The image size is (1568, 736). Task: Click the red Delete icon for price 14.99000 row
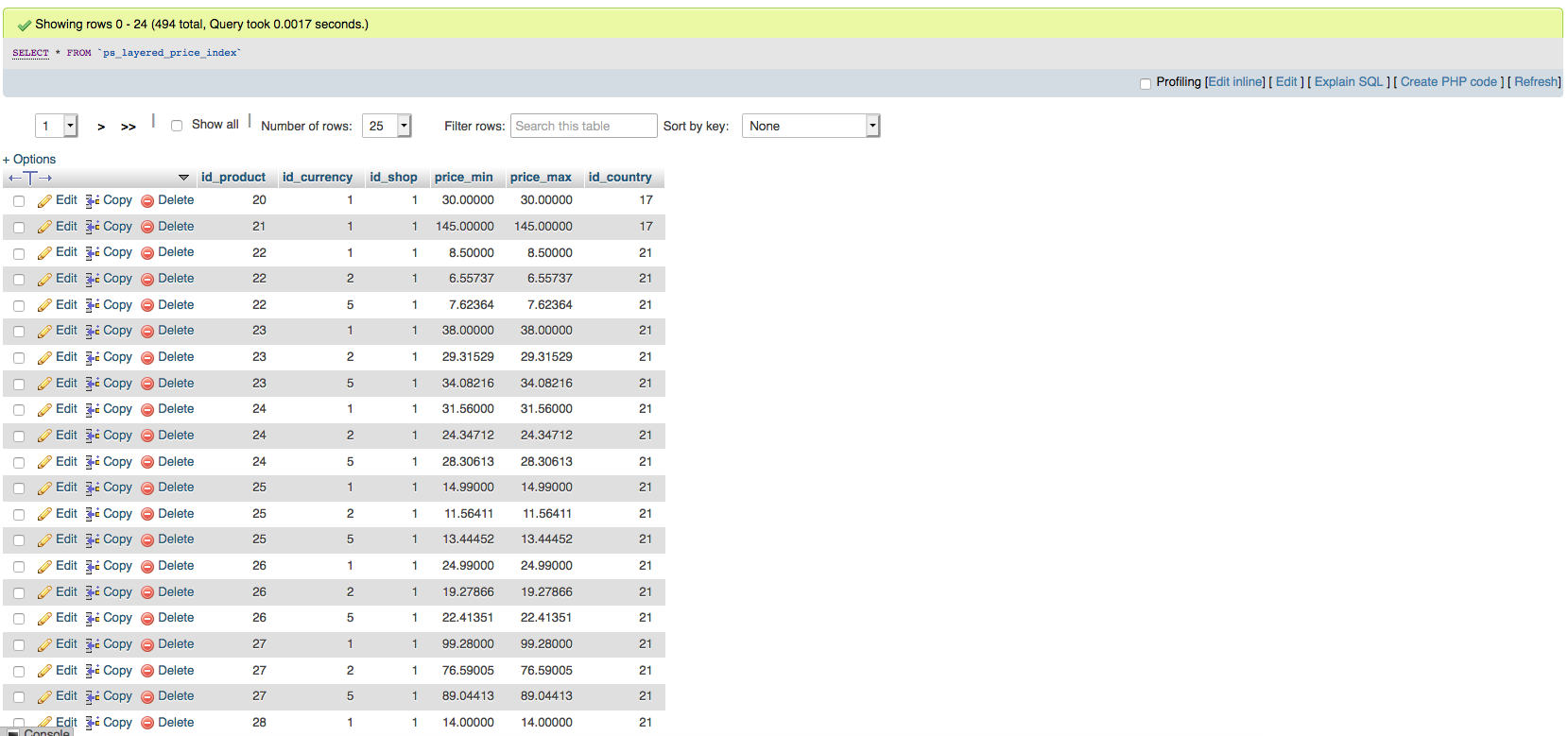pos(147,488)
